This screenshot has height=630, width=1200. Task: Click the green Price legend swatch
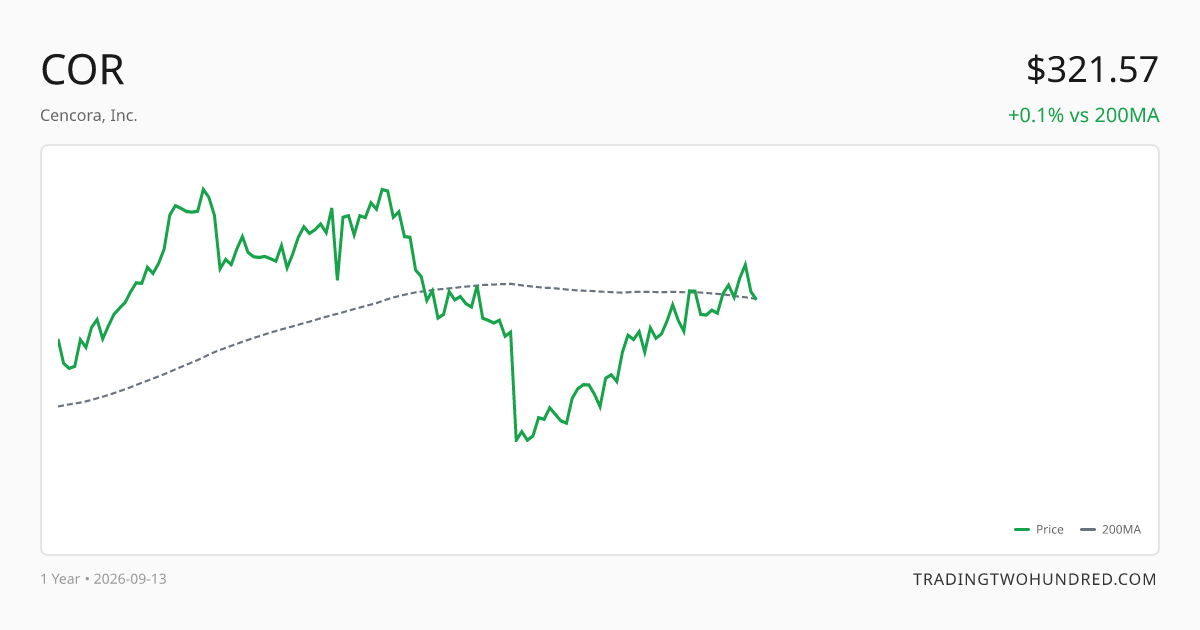(1022, 530)
